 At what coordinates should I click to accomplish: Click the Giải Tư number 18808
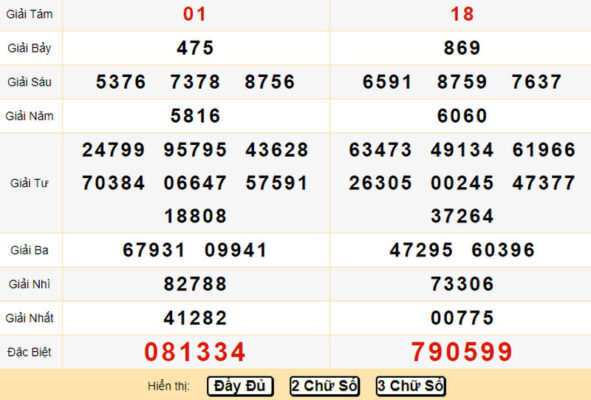click(195, 216)
